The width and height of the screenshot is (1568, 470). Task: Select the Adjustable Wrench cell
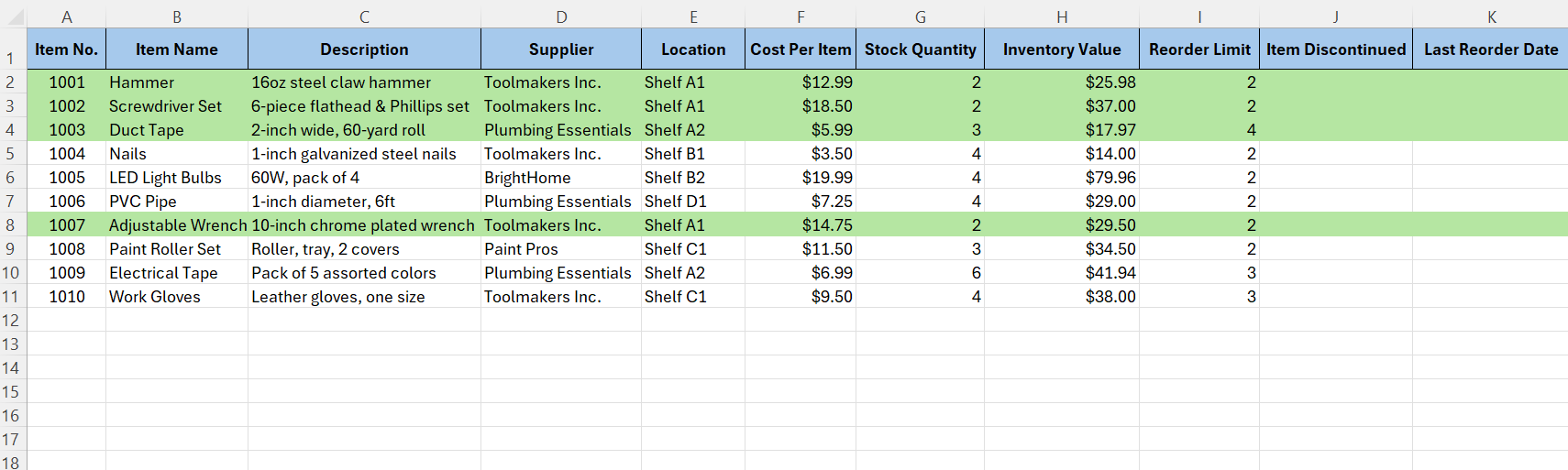177,225
